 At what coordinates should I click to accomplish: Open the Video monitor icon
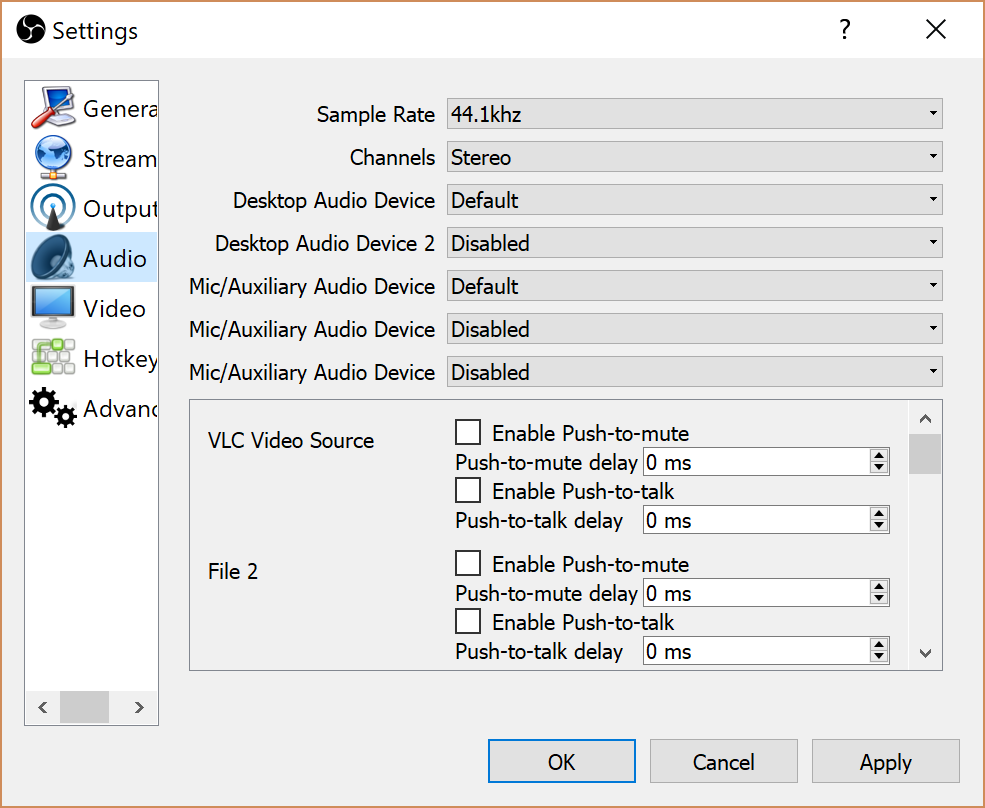[54, 308]
